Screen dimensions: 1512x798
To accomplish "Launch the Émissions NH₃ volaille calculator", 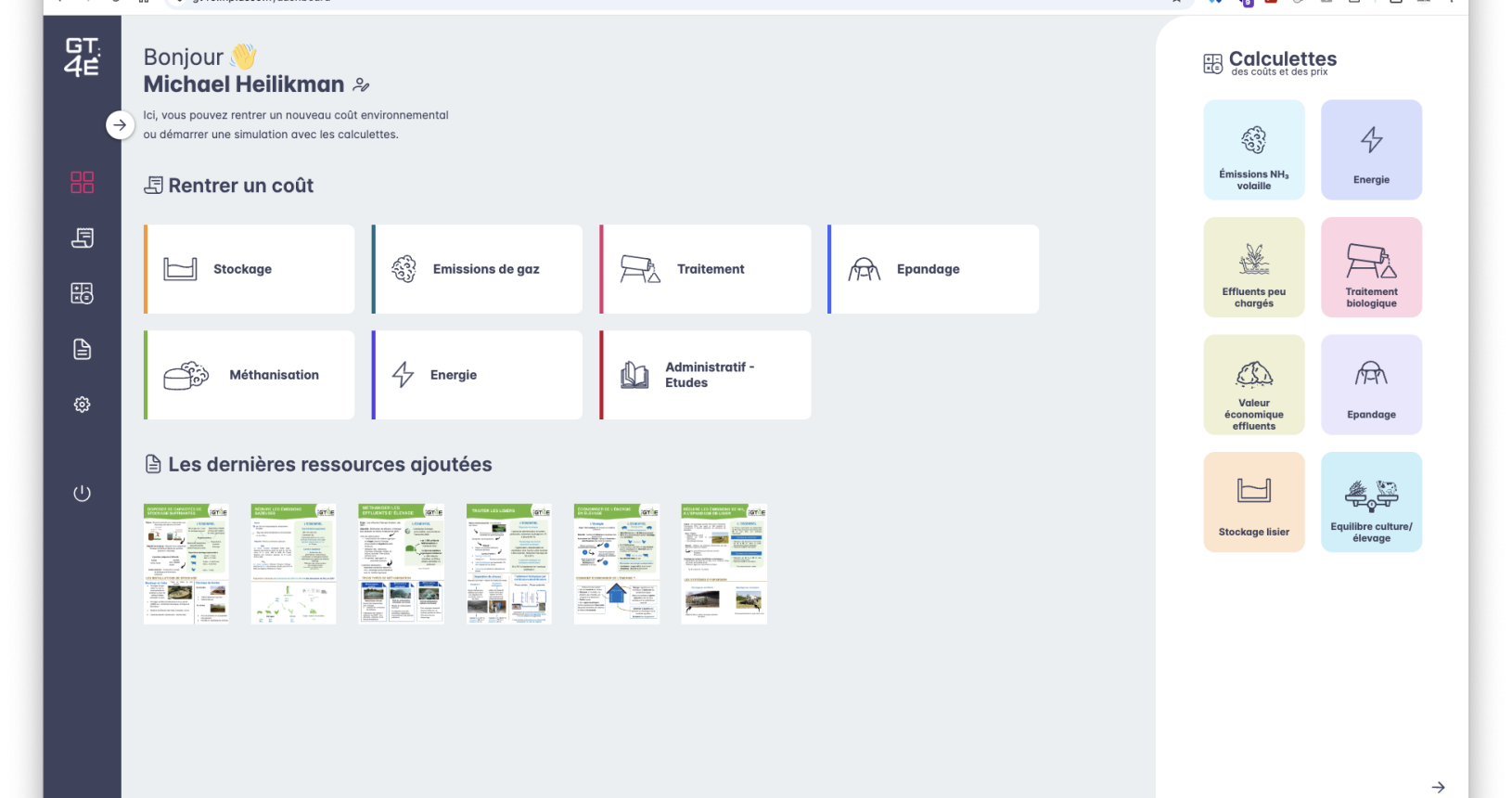I will tap(1253, 150).
